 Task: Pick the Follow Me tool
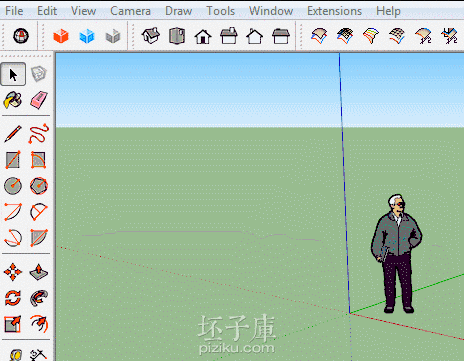tap(39, 298)
